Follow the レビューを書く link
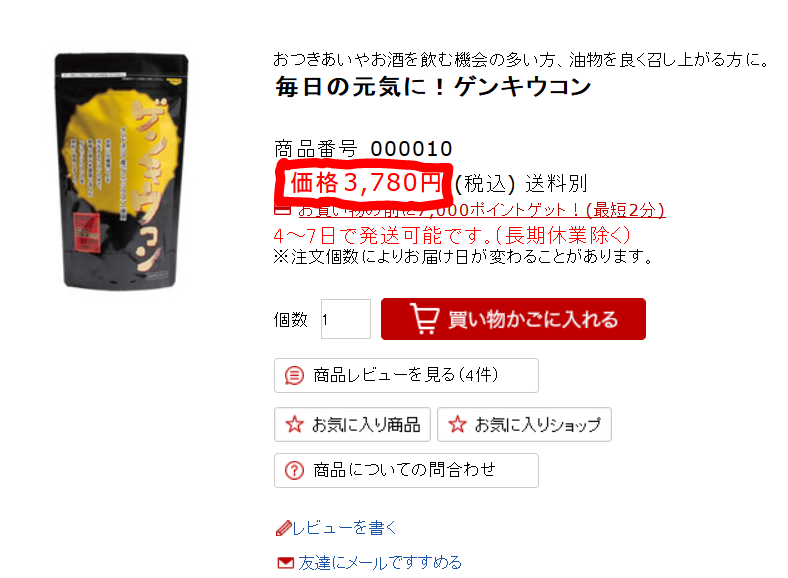This screenshot has height=578, width=788. pos(345,528)
